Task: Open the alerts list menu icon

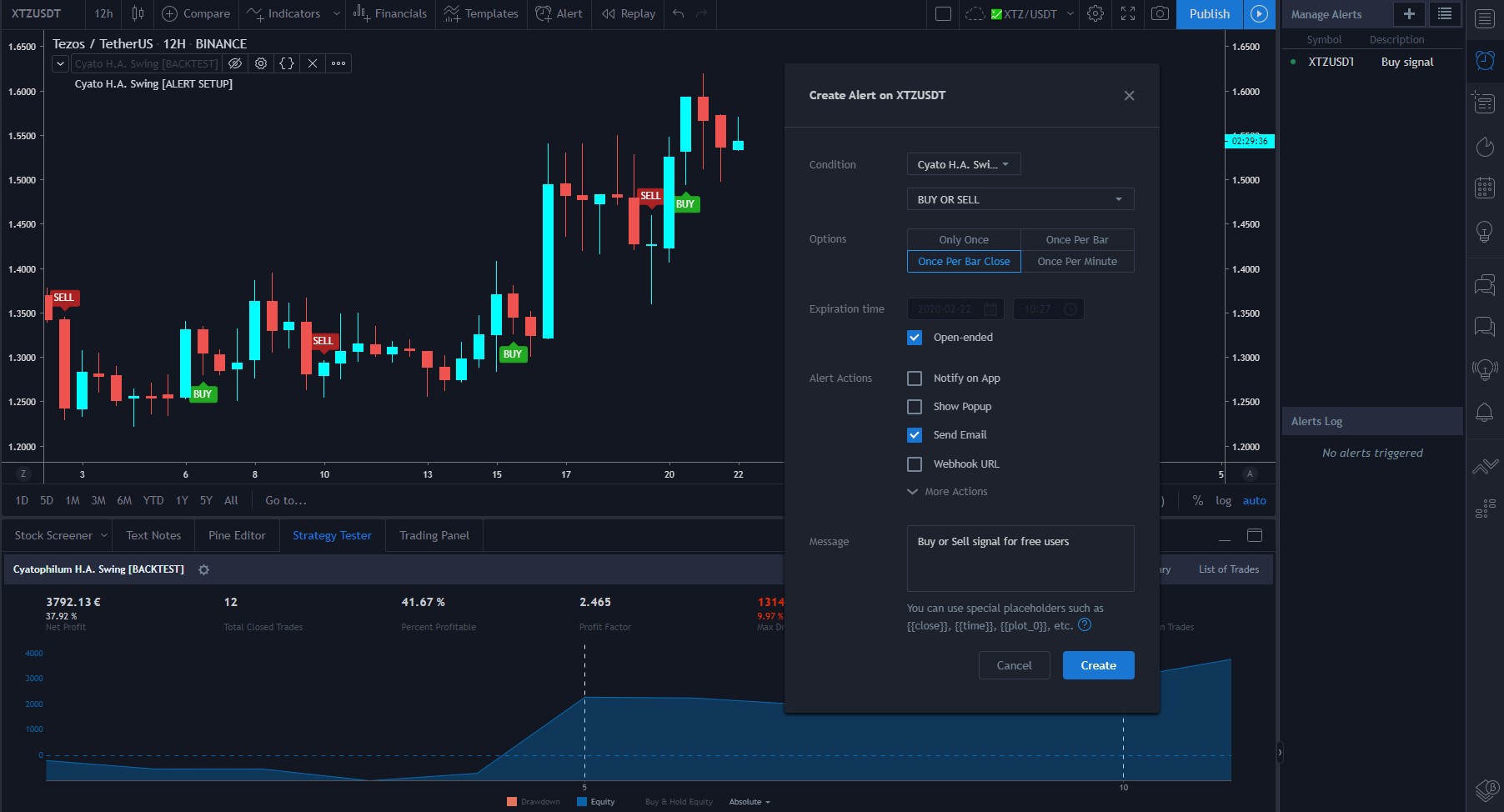Action: 1445,13
